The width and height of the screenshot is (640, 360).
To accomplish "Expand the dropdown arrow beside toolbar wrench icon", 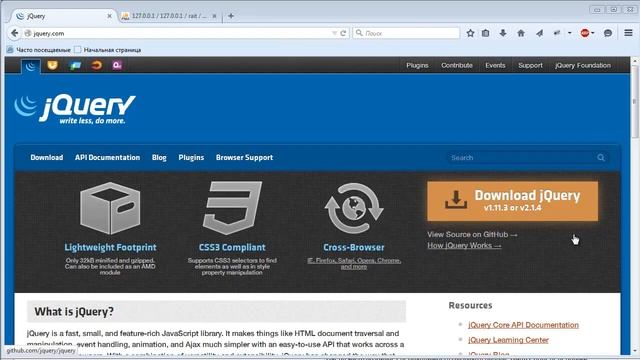I will click(x=569, y=33).
